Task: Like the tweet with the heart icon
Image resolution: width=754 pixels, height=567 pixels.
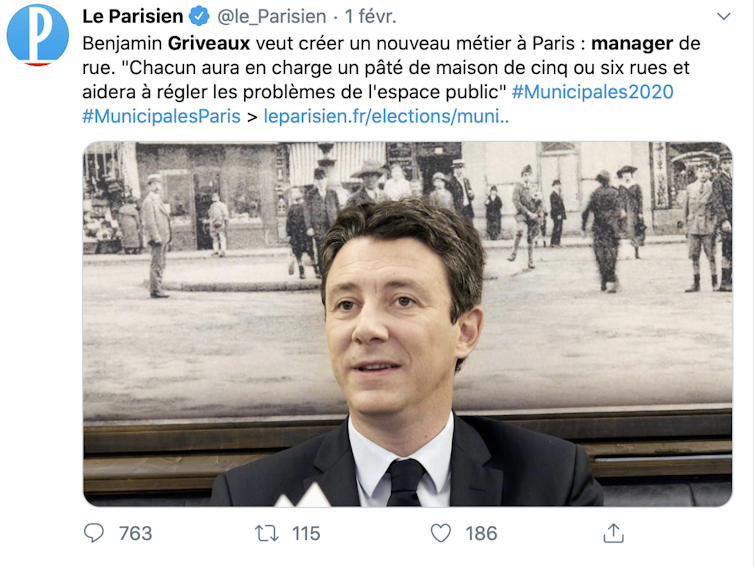Action: [x=440, y=533]
